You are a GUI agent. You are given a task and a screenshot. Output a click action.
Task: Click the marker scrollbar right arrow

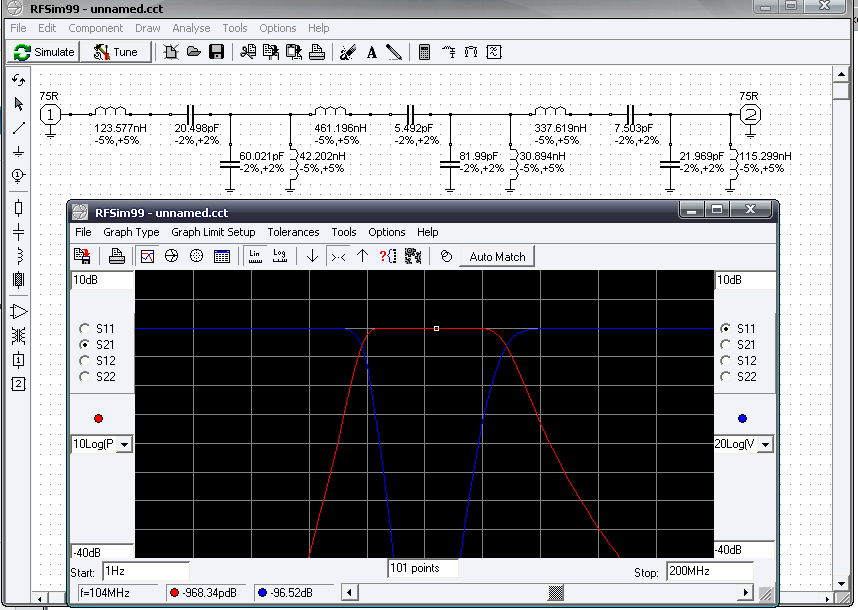tap(745, 592)
